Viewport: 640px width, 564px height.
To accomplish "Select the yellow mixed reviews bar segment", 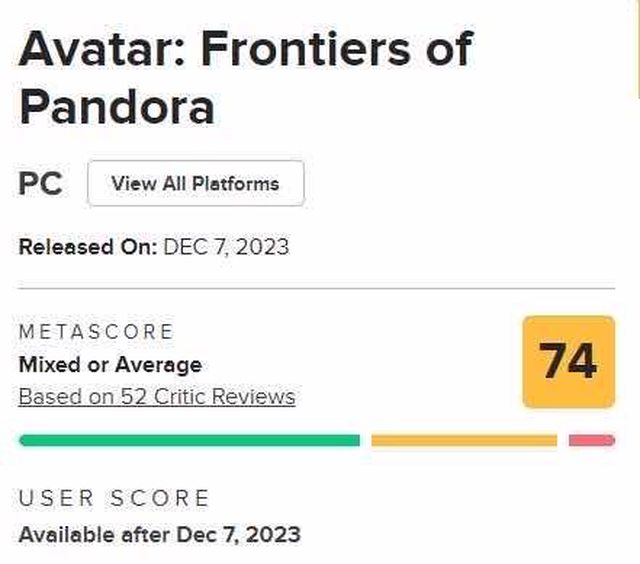I will (463, 440).
